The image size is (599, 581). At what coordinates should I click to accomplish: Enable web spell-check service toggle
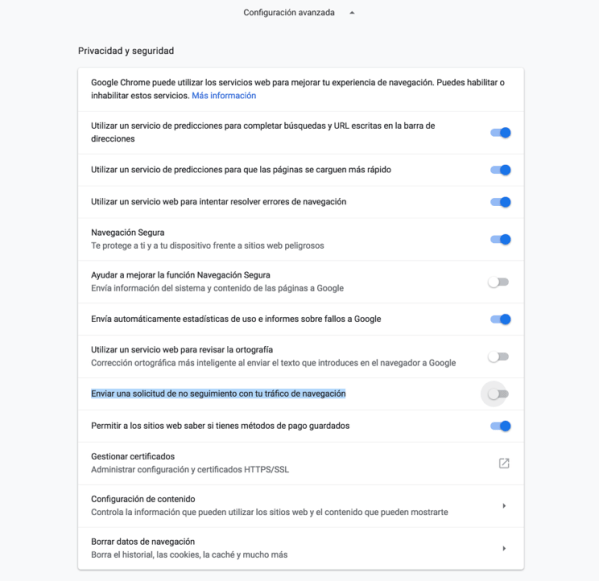click(x=499, y=357)
